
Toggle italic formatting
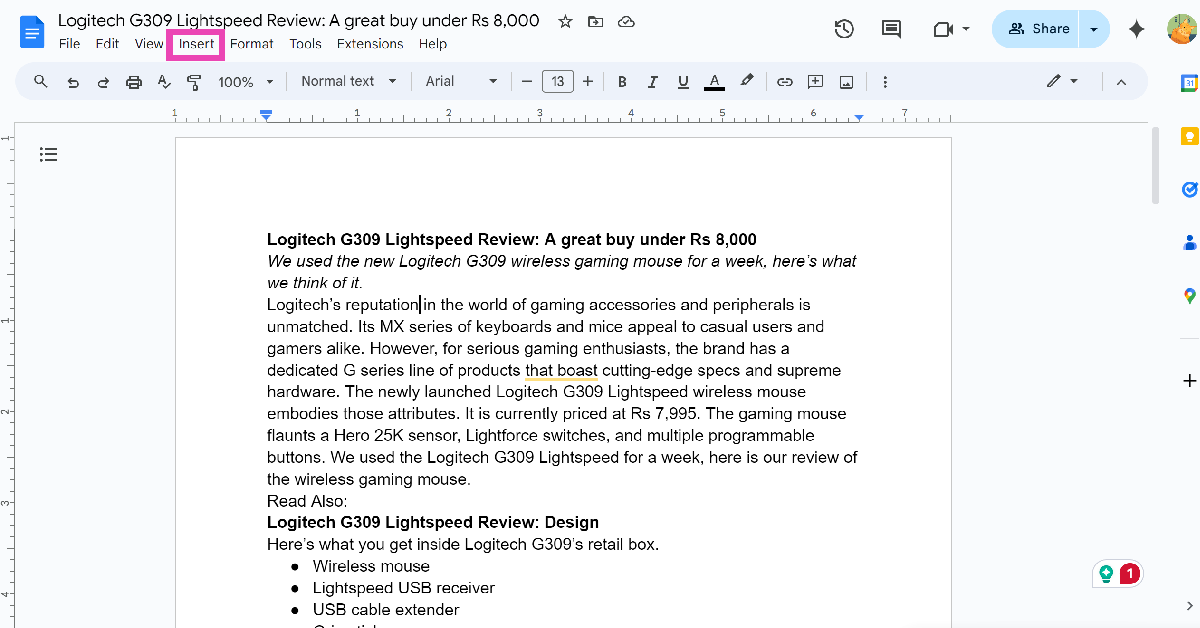click(x=652, y=81)
